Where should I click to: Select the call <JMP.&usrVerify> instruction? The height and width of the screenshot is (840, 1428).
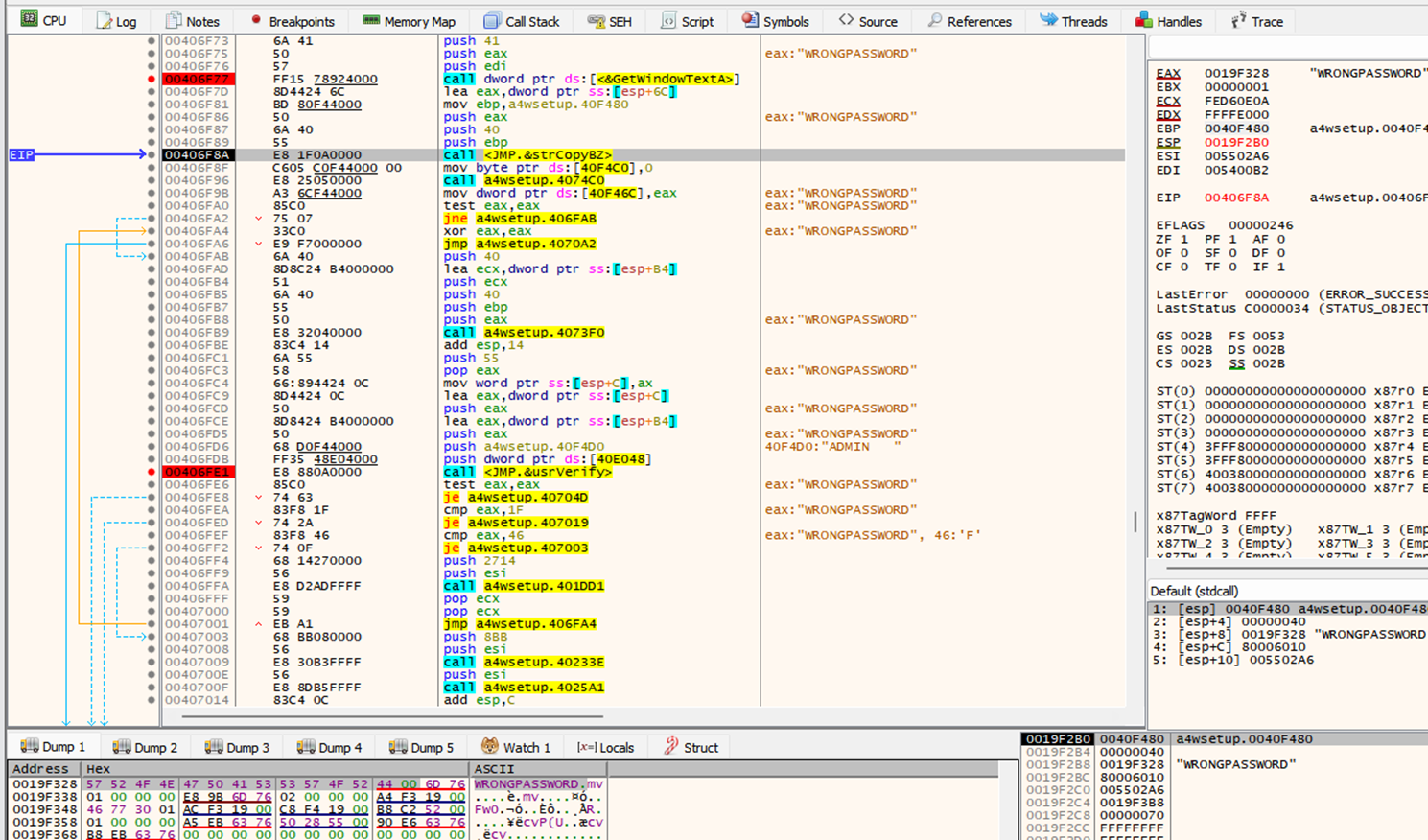pos(527,472)
